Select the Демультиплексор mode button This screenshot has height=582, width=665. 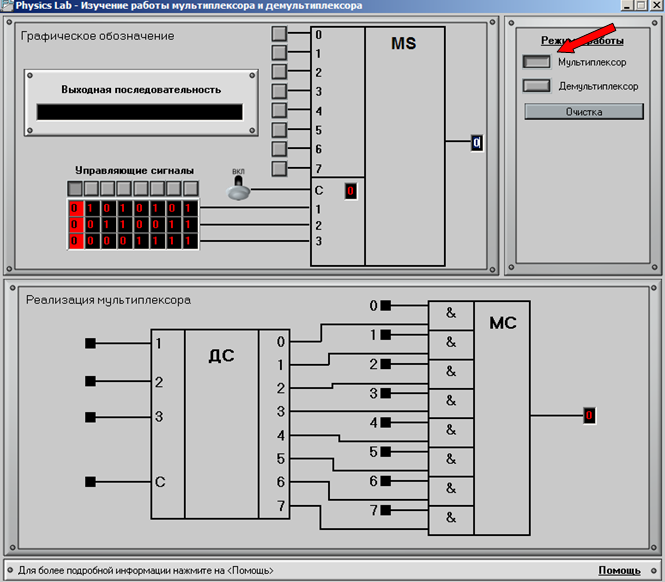536,86
